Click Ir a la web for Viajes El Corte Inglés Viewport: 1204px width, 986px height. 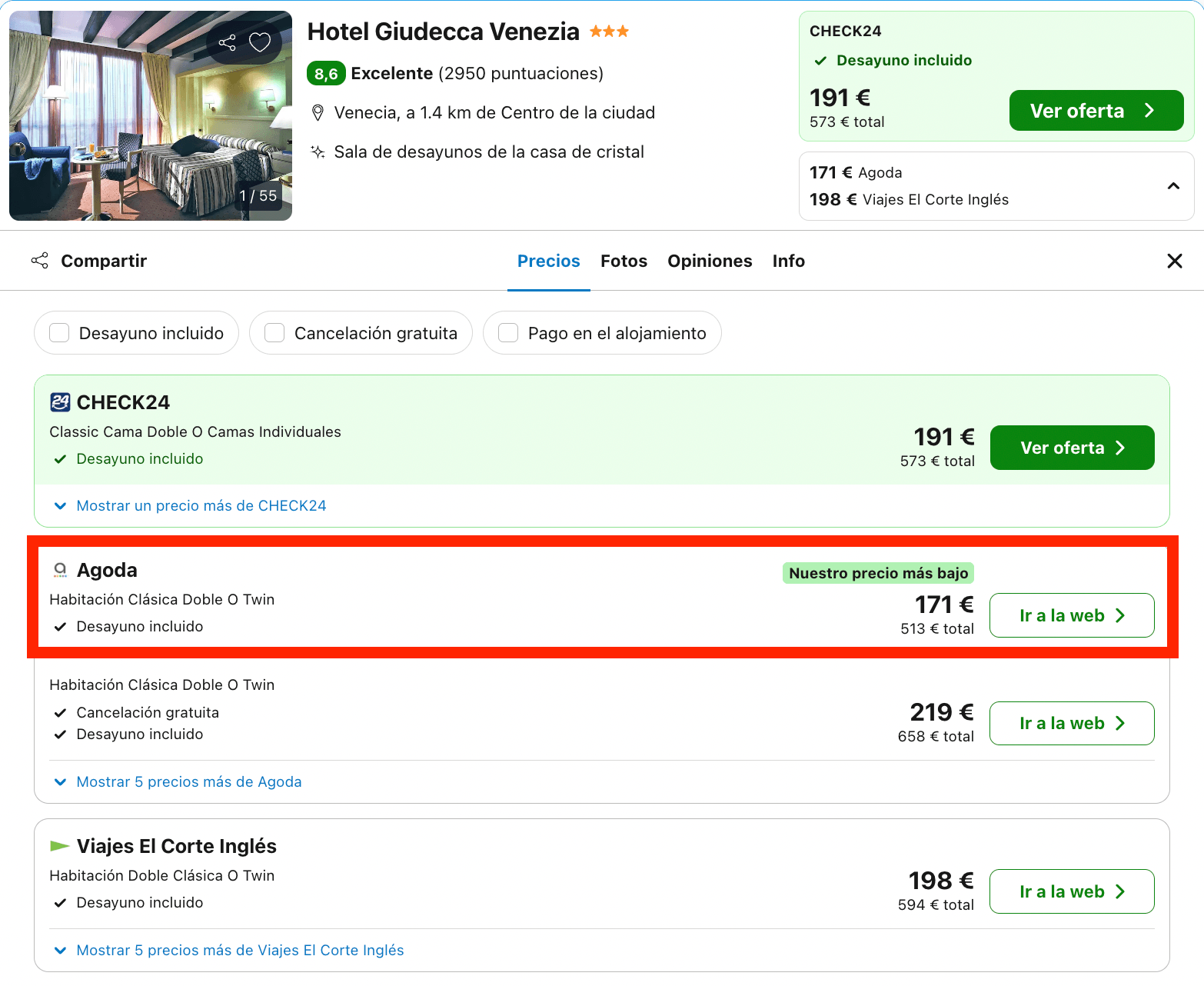coord(1072,891)
